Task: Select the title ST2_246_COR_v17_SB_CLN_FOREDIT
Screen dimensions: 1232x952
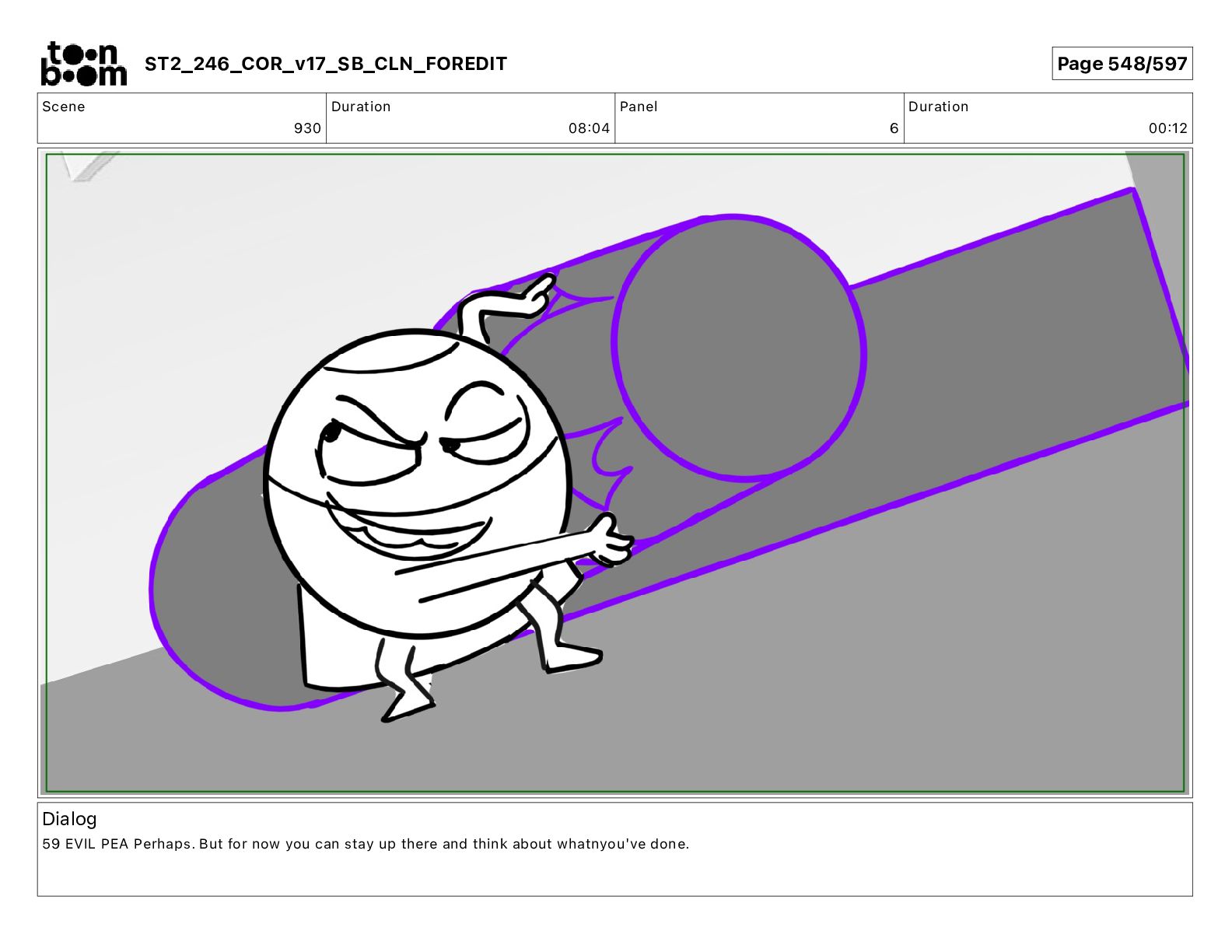Action: coord(326,64)
